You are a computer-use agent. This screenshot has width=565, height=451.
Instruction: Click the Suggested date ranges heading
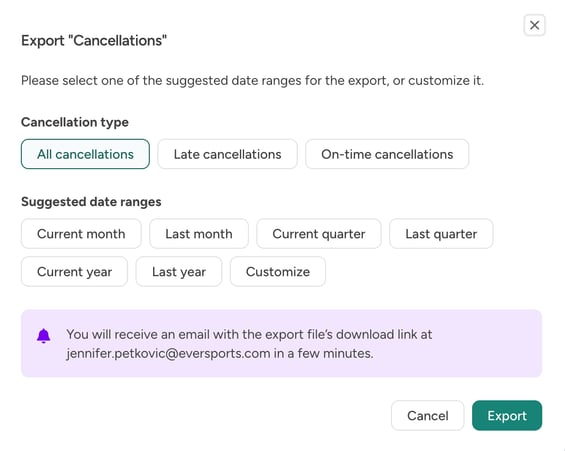coord(91,202)
